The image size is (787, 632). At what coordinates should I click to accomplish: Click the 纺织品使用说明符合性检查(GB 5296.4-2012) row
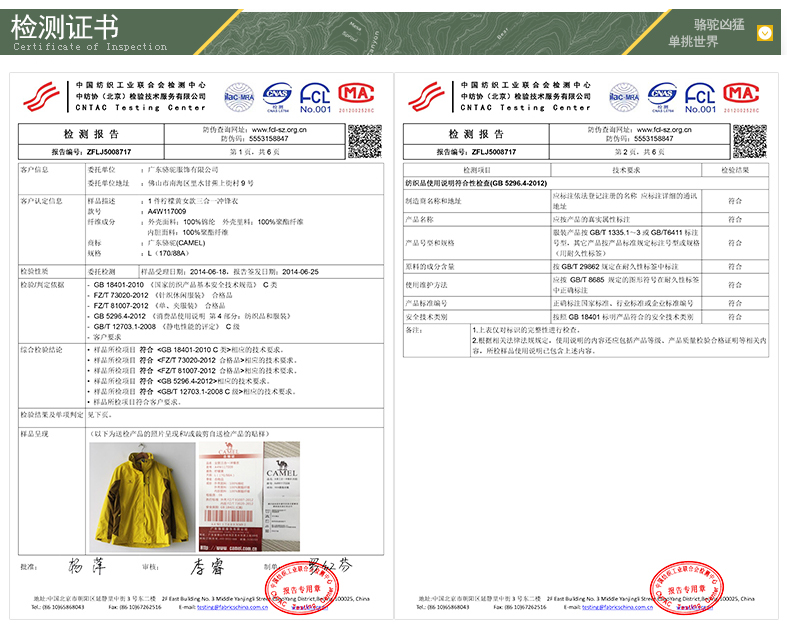586,183
